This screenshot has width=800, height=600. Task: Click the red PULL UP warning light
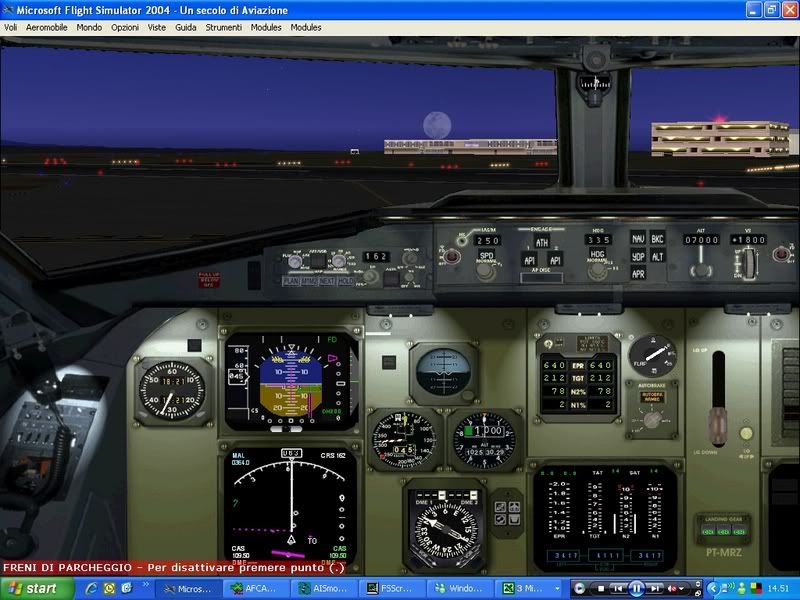click(209, 280)
